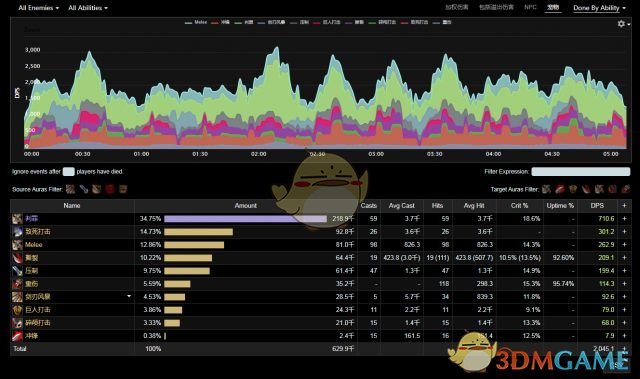Open the Done By Ability dropdown
Image resolution: width=640 pixels, height=379 pixels.
[599, 8]
